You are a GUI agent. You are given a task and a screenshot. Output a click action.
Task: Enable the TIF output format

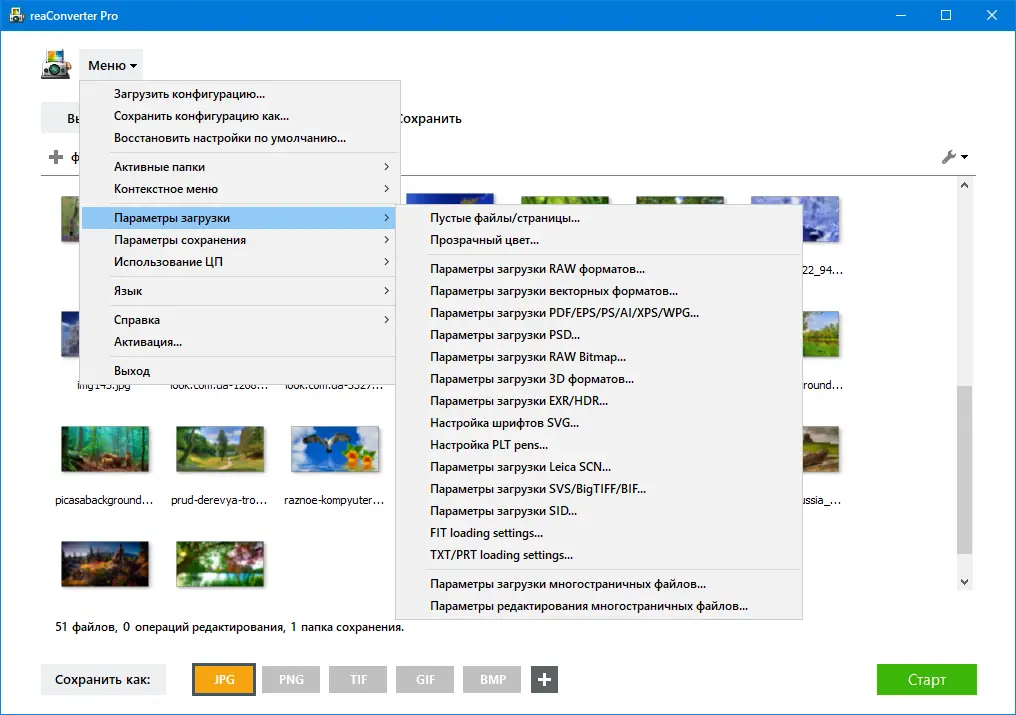coord(357,679)
